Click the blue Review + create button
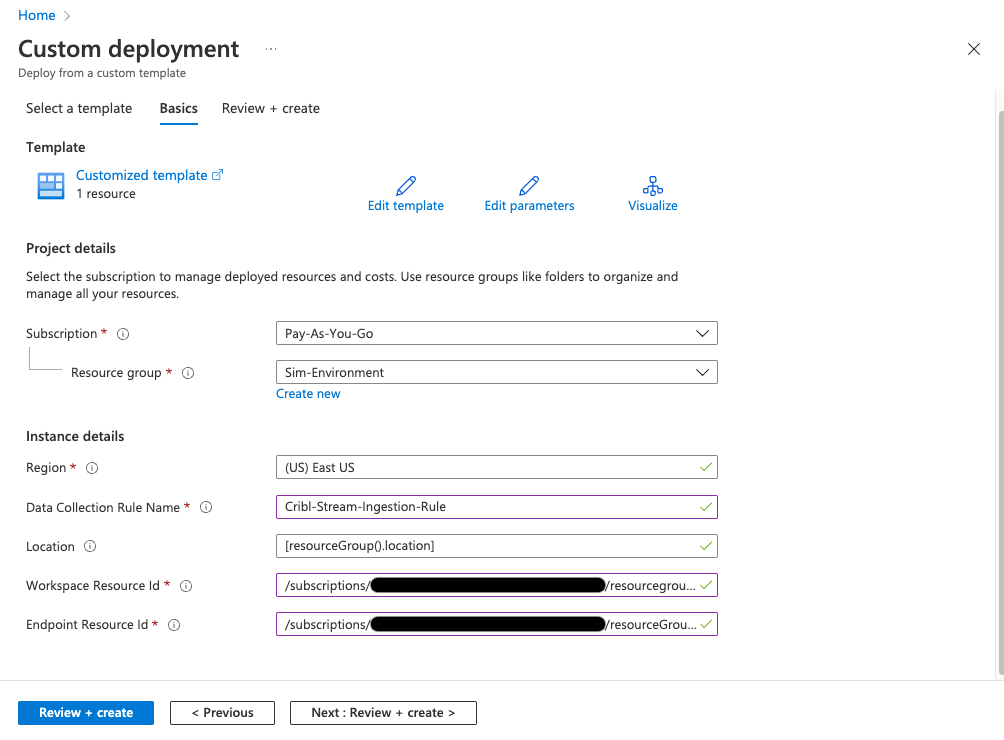 click(86, 712)
